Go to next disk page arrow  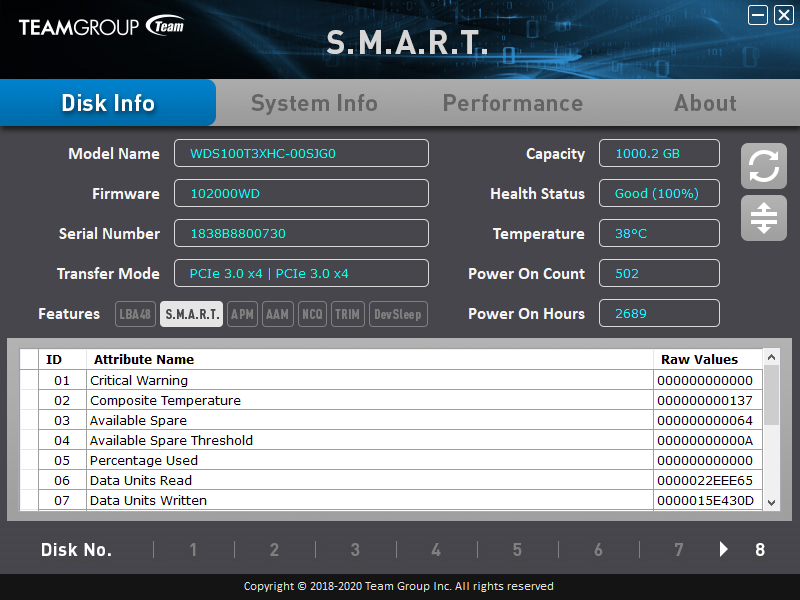click(x=723, y=549)
